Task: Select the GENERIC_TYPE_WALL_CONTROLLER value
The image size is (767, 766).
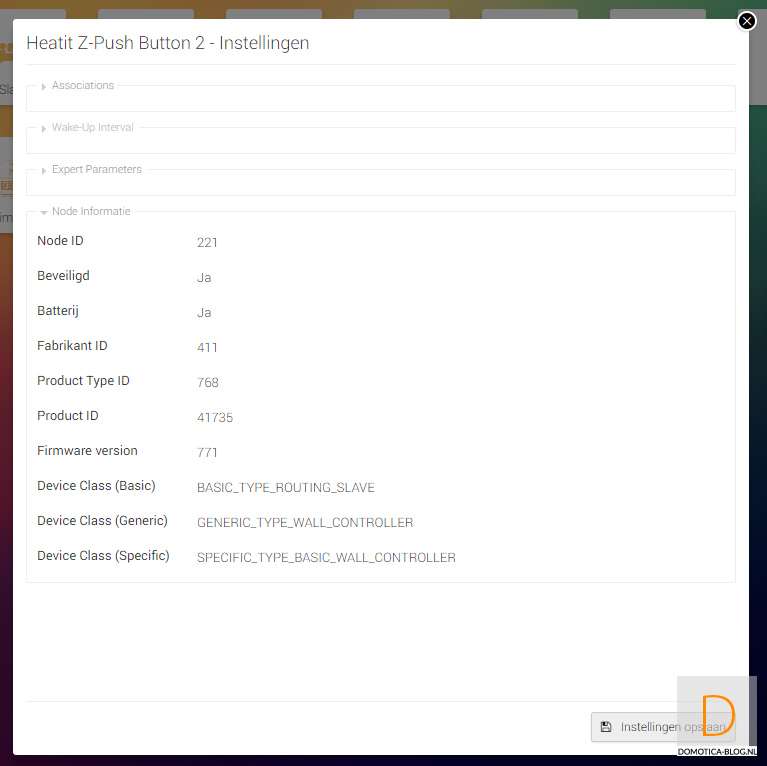Action: tap(305, 523)
